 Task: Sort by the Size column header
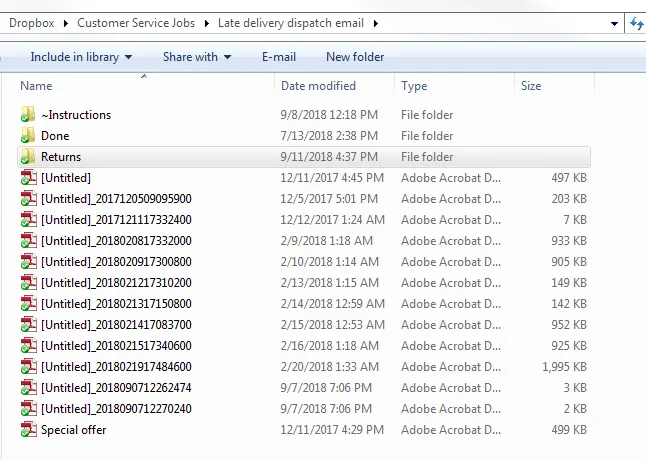pos(531,86)
